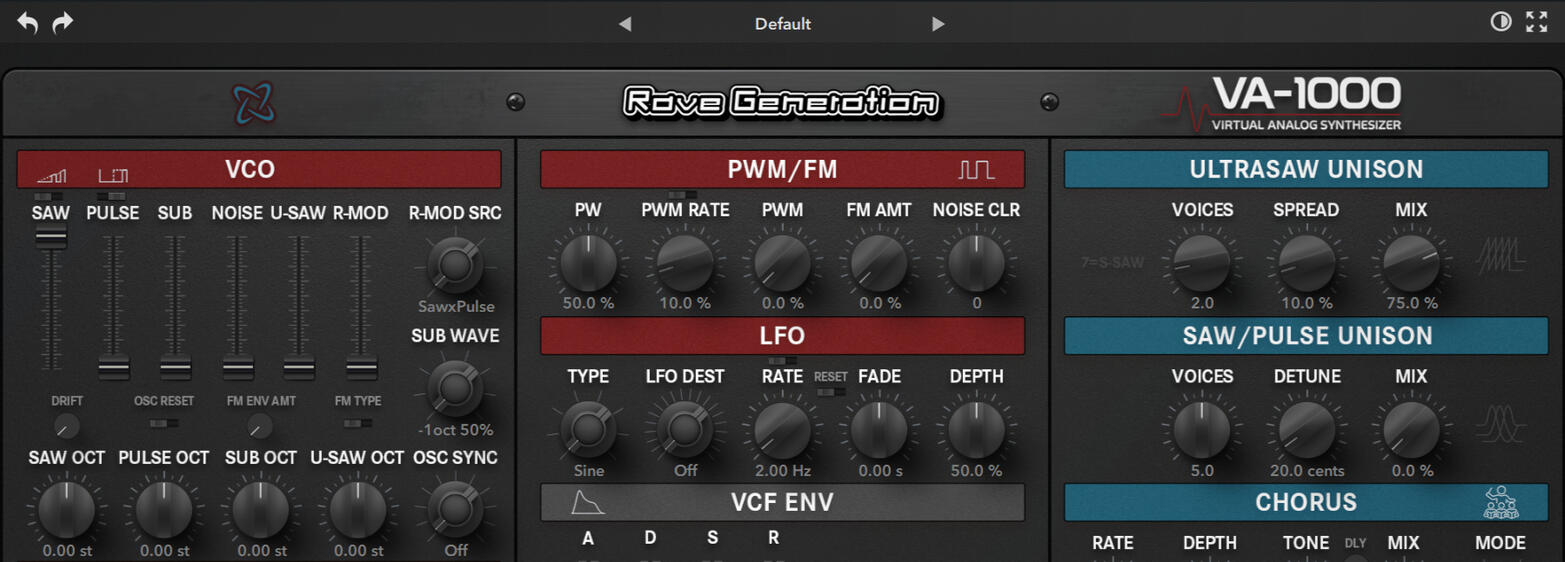Click the U-SAW OCT knob

pyautogui.click(x=357, y=510)
